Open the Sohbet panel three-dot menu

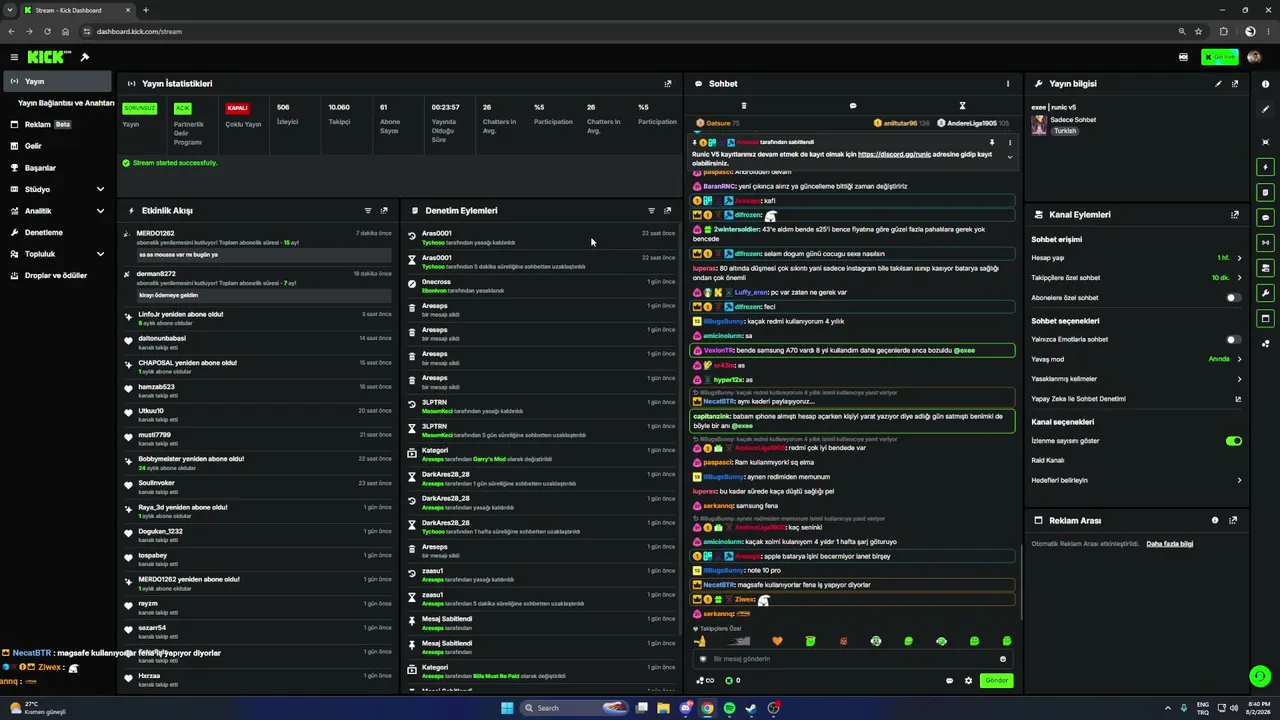pyautogui.click(x=1008, y=84)
